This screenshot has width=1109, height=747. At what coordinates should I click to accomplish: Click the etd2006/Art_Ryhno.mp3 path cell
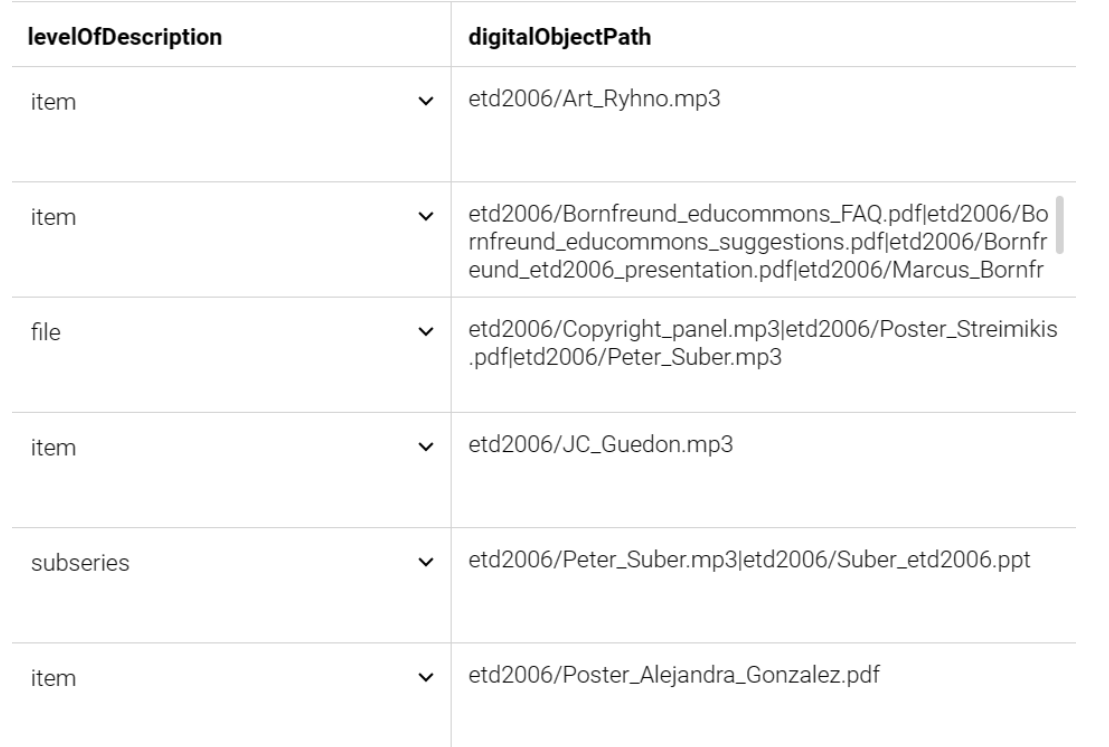(763, 124)
